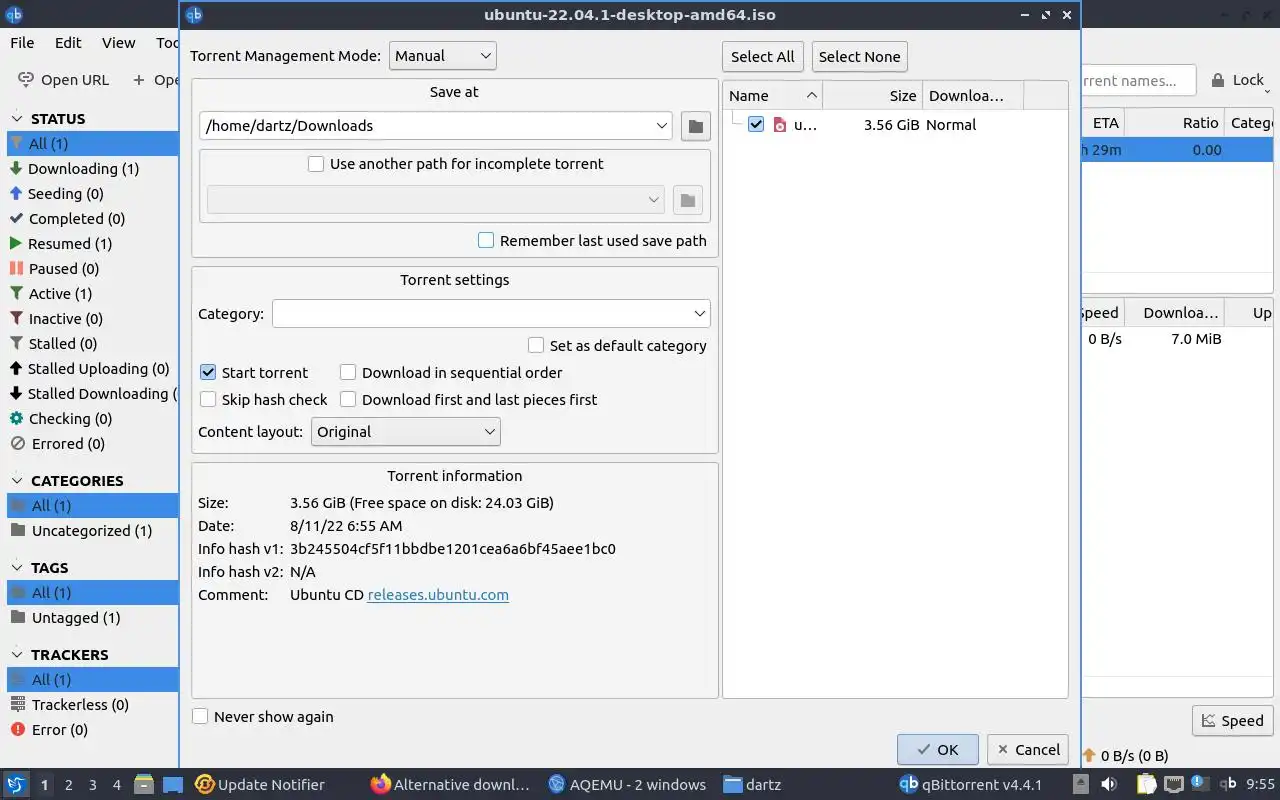Click Select All button
This screenshot has height=800, width=1280.
[763, 57]
